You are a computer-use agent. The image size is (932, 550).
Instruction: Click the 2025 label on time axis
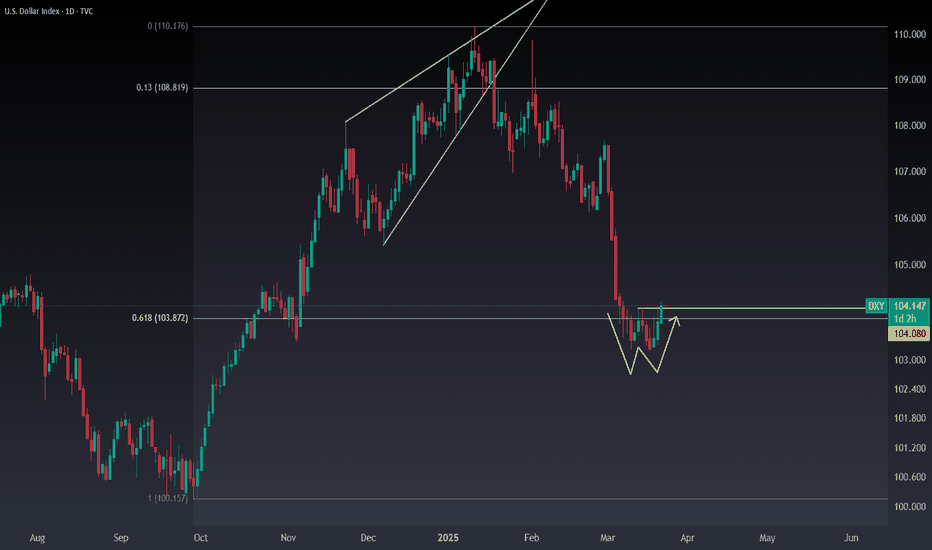pos(448,538)
